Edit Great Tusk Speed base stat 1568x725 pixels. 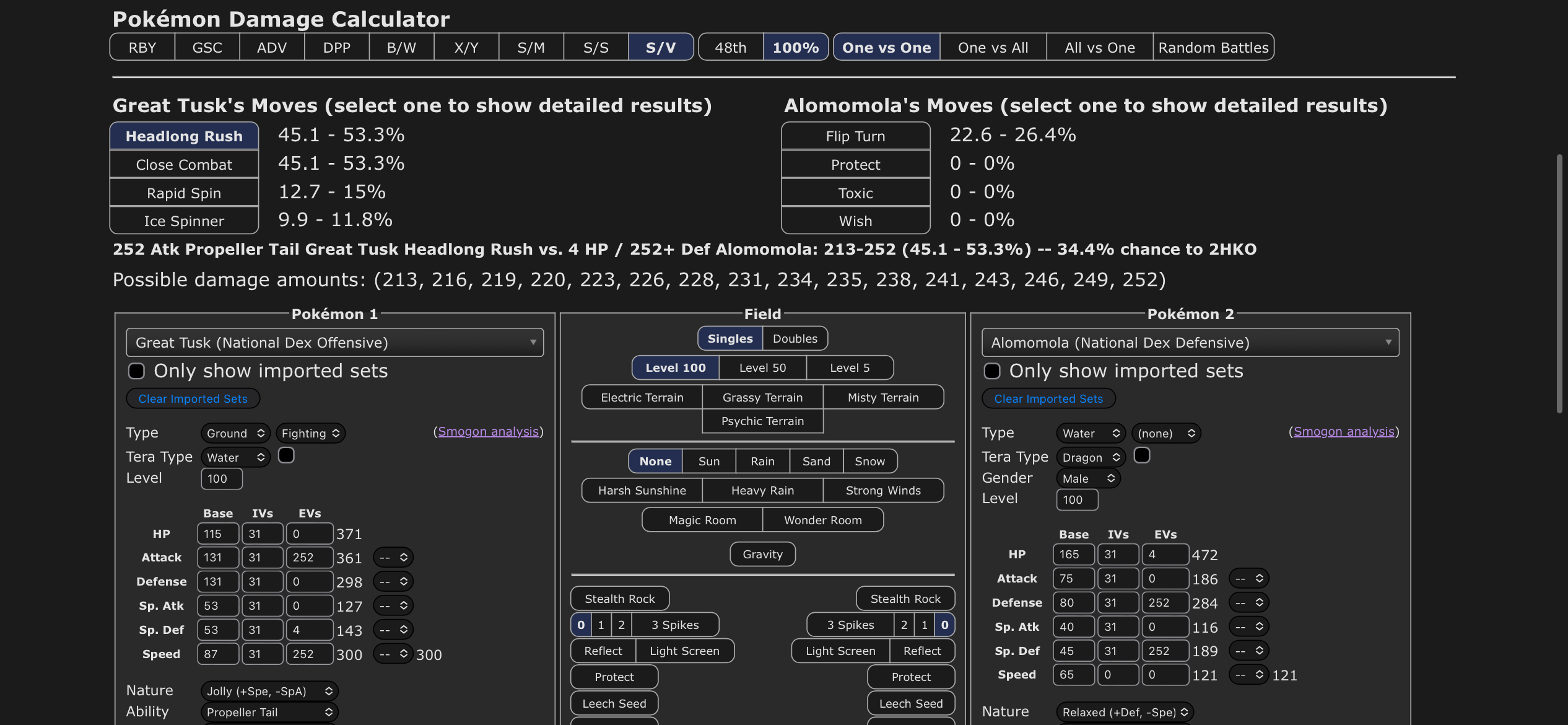218,654
